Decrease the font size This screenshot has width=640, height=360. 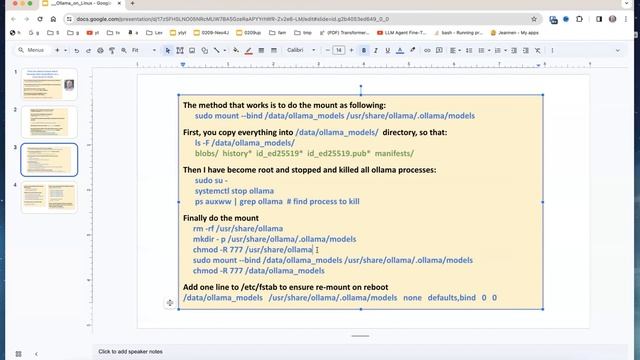(327, 50)
